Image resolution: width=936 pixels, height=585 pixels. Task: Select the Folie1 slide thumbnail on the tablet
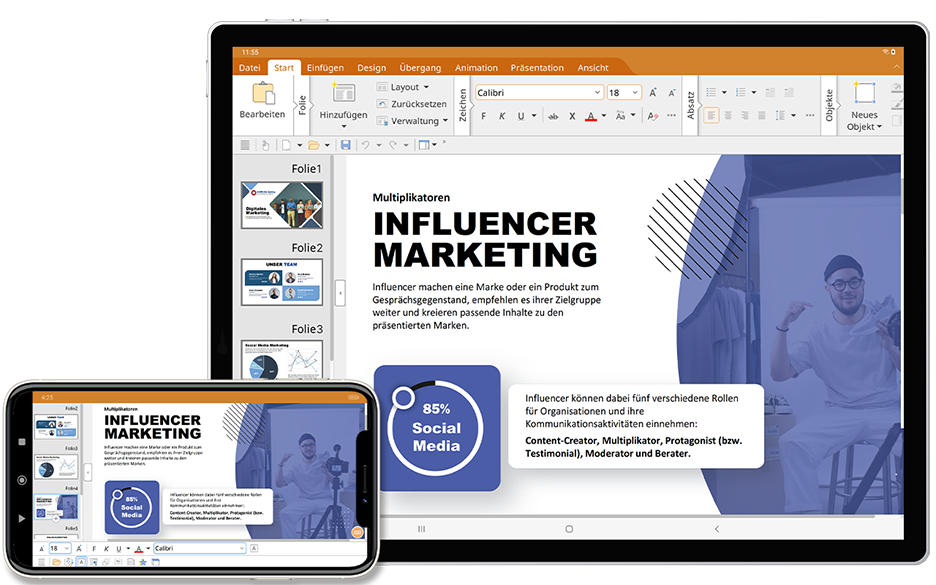[282, 205]
